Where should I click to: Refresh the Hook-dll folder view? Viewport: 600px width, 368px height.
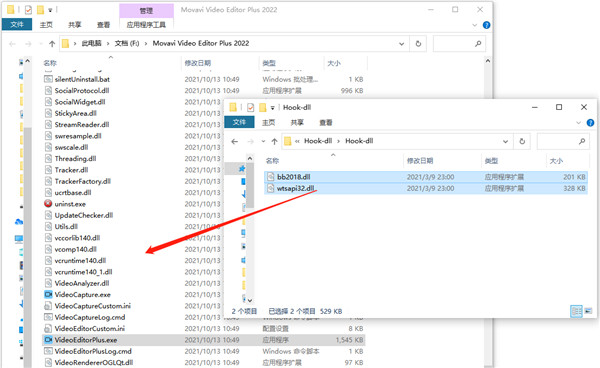point(522,141)
